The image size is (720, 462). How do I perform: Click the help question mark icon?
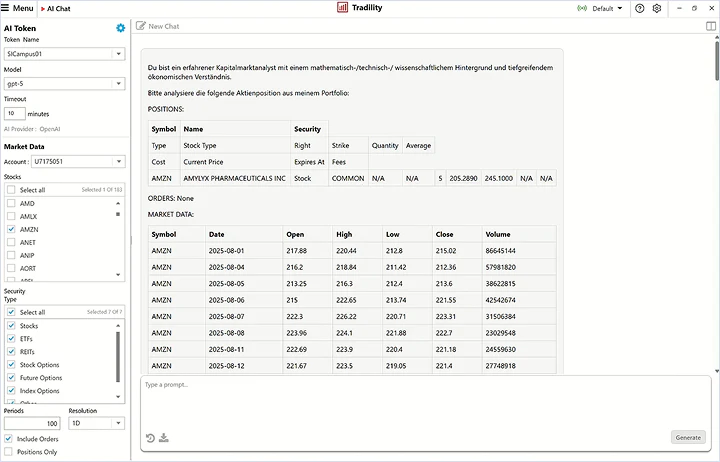(640, 8)
